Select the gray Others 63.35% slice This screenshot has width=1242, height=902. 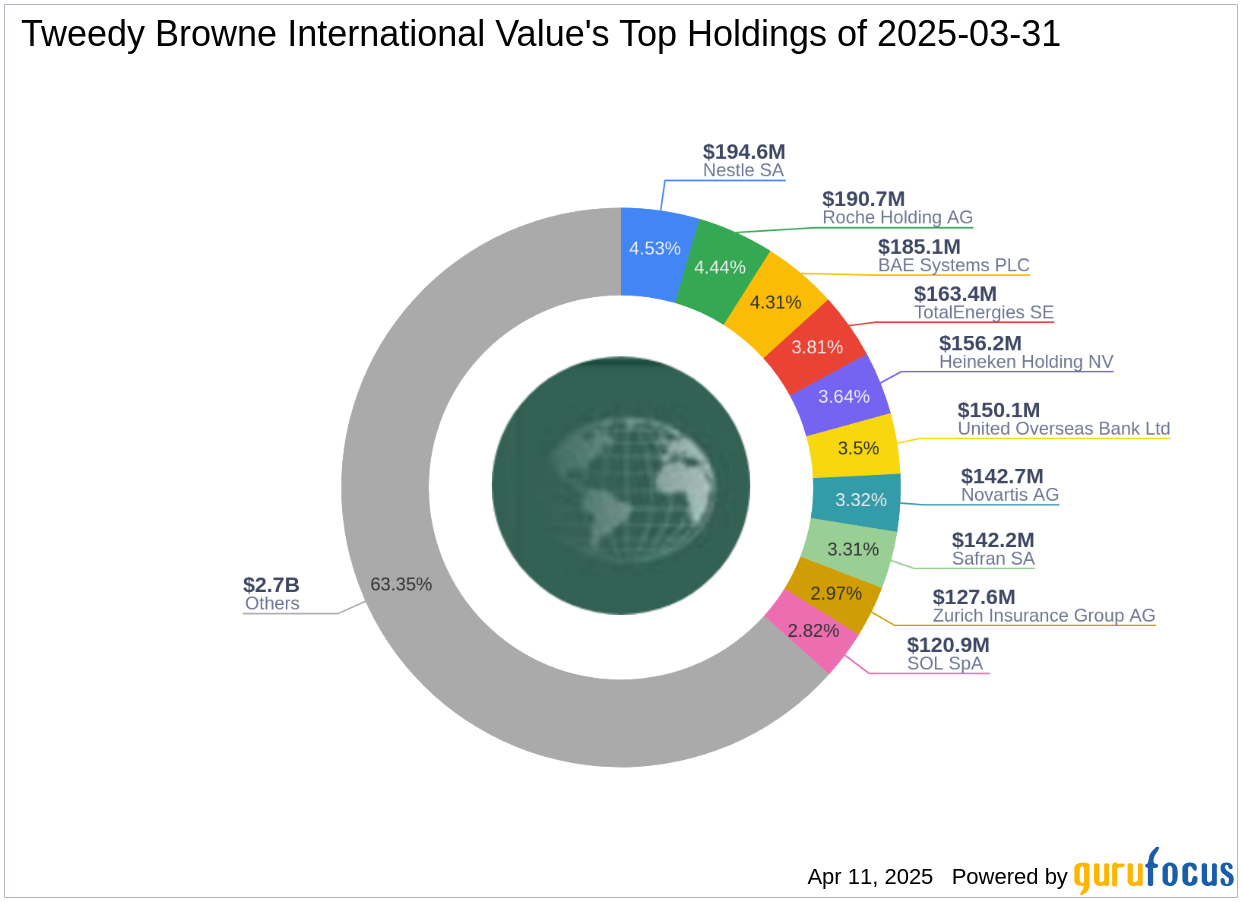[x=400, y=584]
